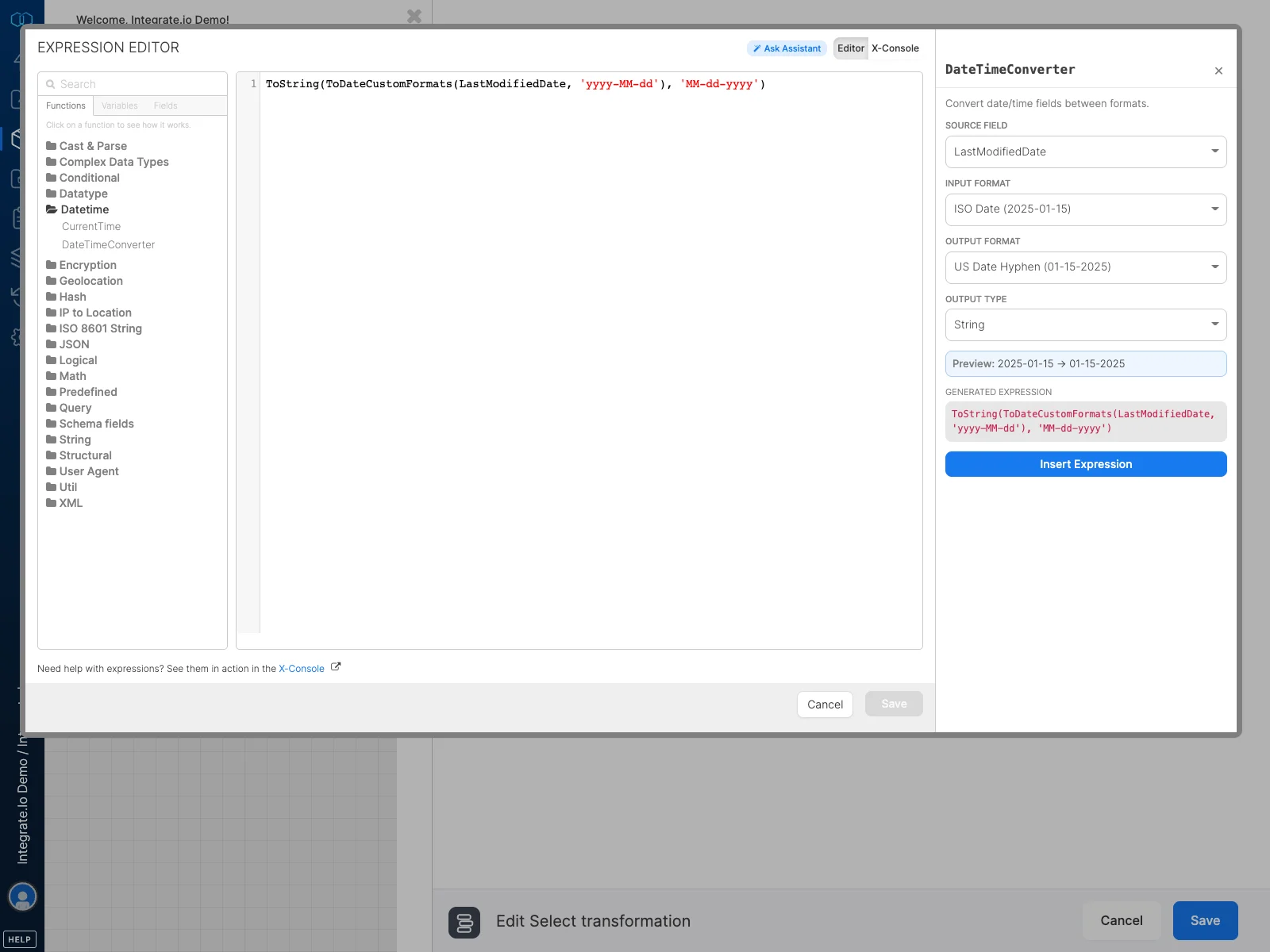Expand the User Agent folder
The image size is (1270, 952).
[83, 471]
